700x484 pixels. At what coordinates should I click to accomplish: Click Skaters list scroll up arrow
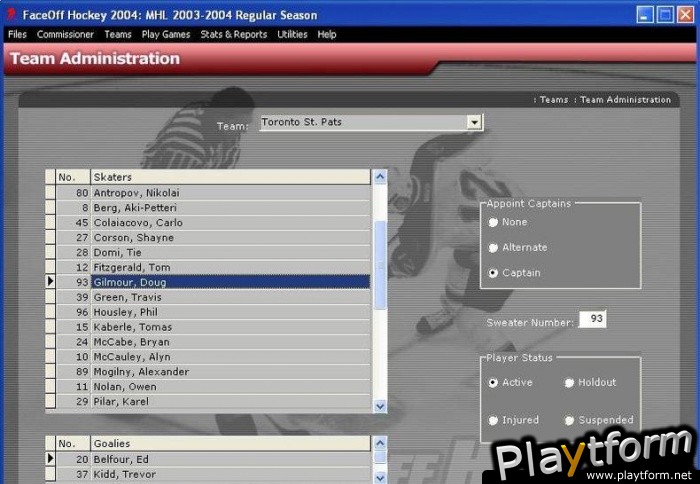pos(380,177)
